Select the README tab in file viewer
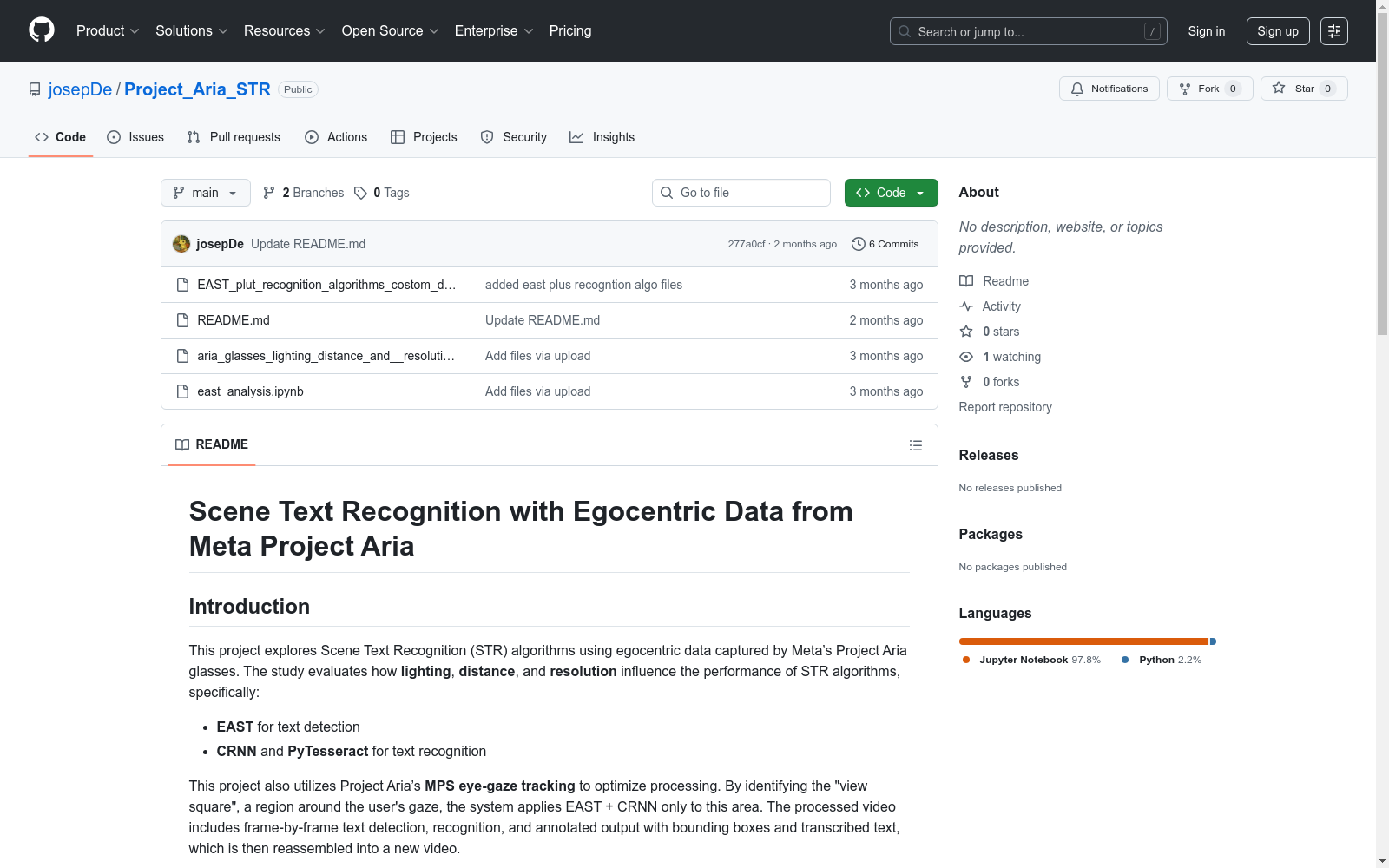 [x=212, y=444]
